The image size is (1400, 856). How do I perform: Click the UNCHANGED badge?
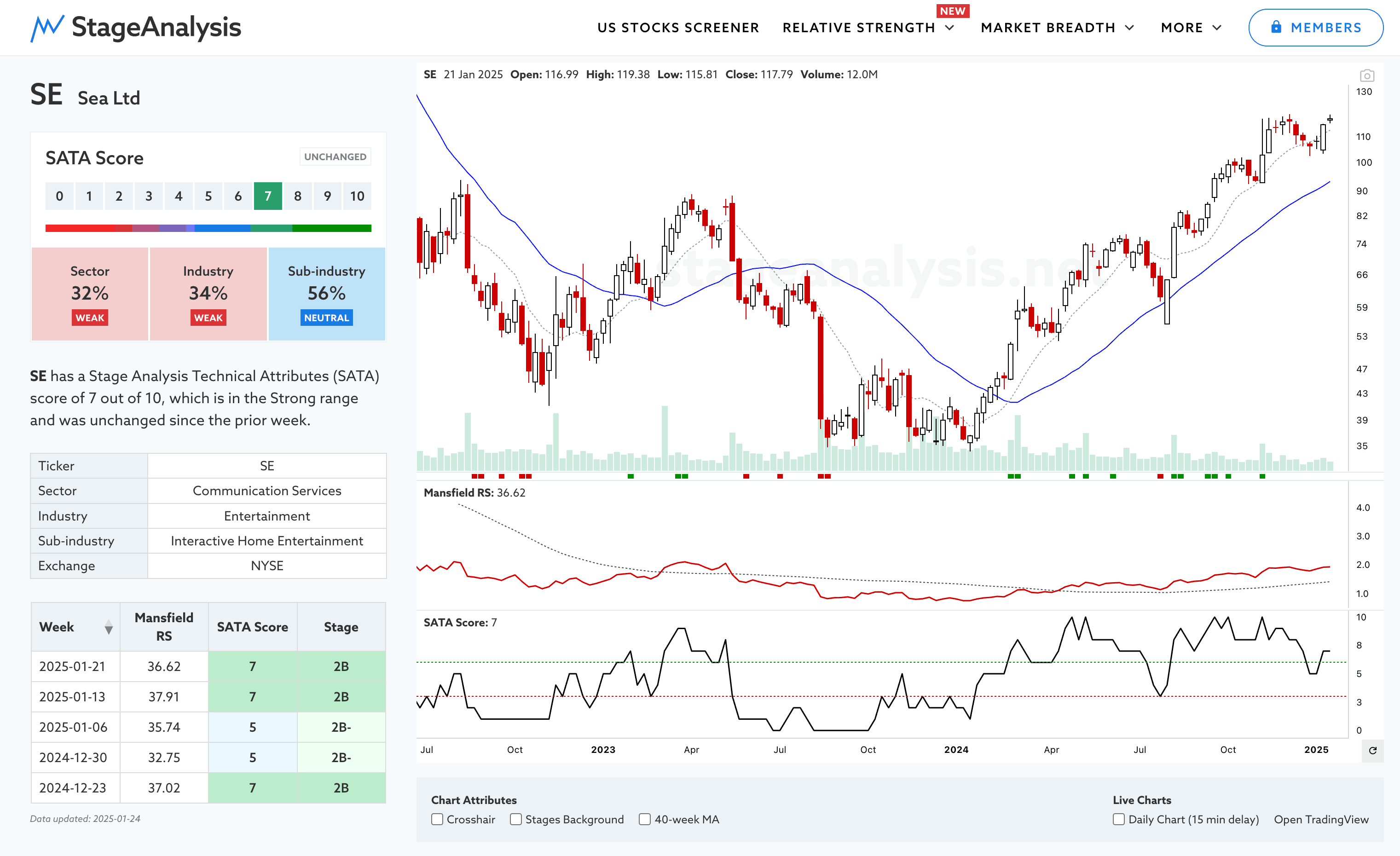click(335, 157)
